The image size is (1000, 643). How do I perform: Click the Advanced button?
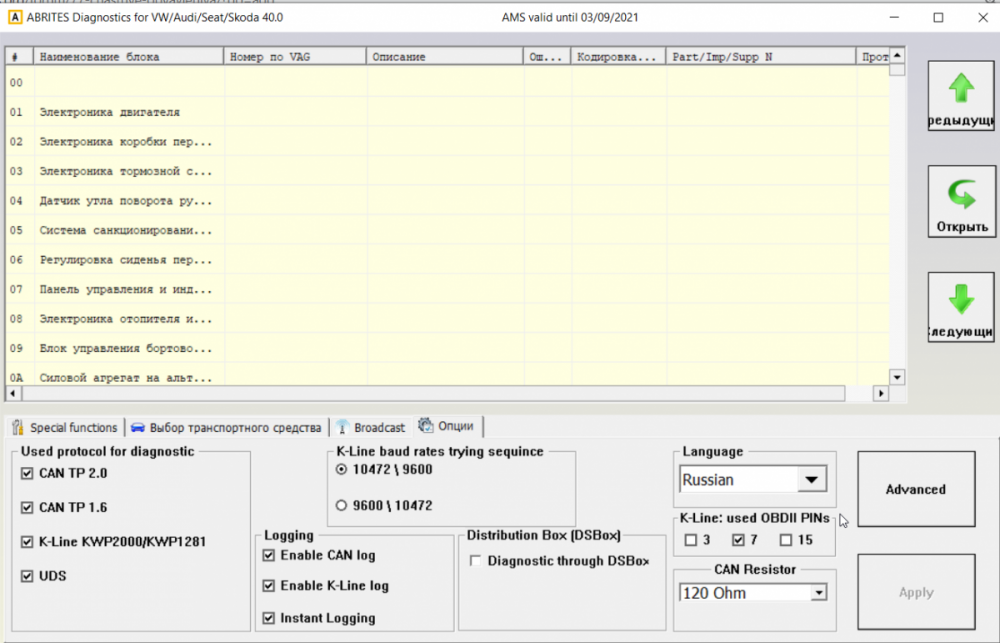pyautogui.click(x=916, y=489)
